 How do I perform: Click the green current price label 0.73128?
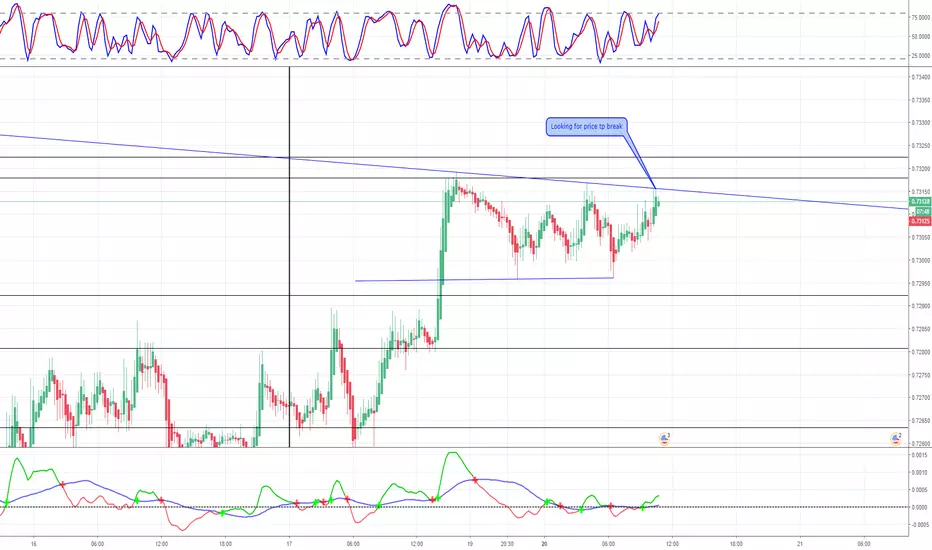920,202
